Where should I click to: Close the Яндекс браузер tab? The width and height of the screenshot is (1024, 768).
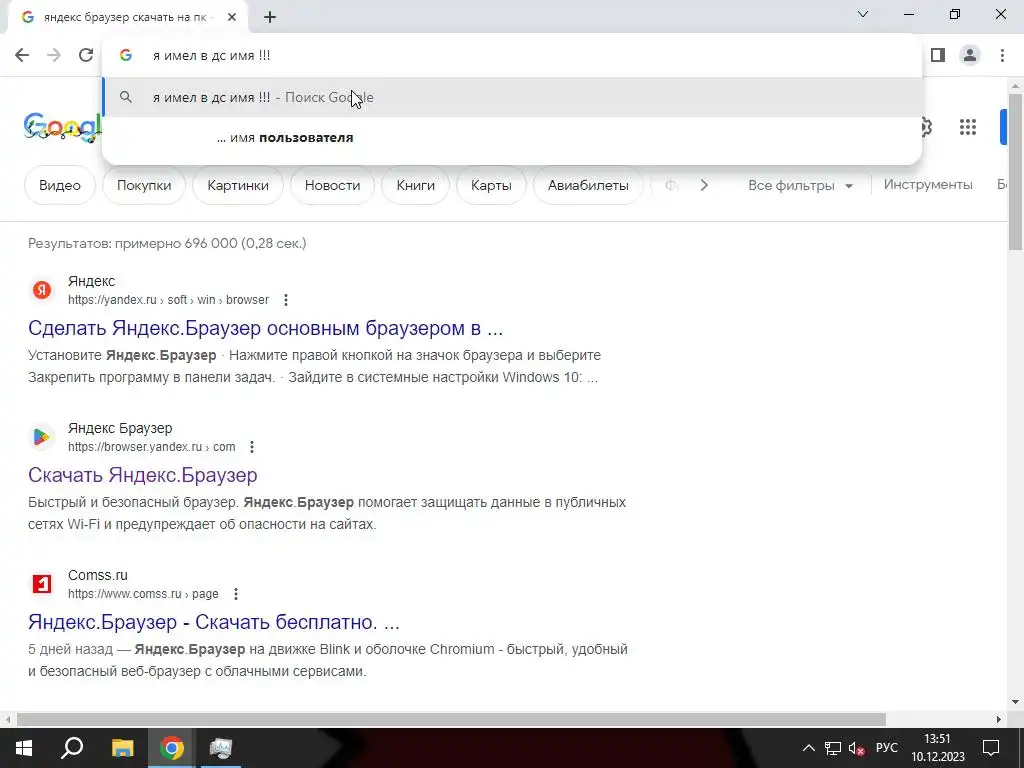232,18
